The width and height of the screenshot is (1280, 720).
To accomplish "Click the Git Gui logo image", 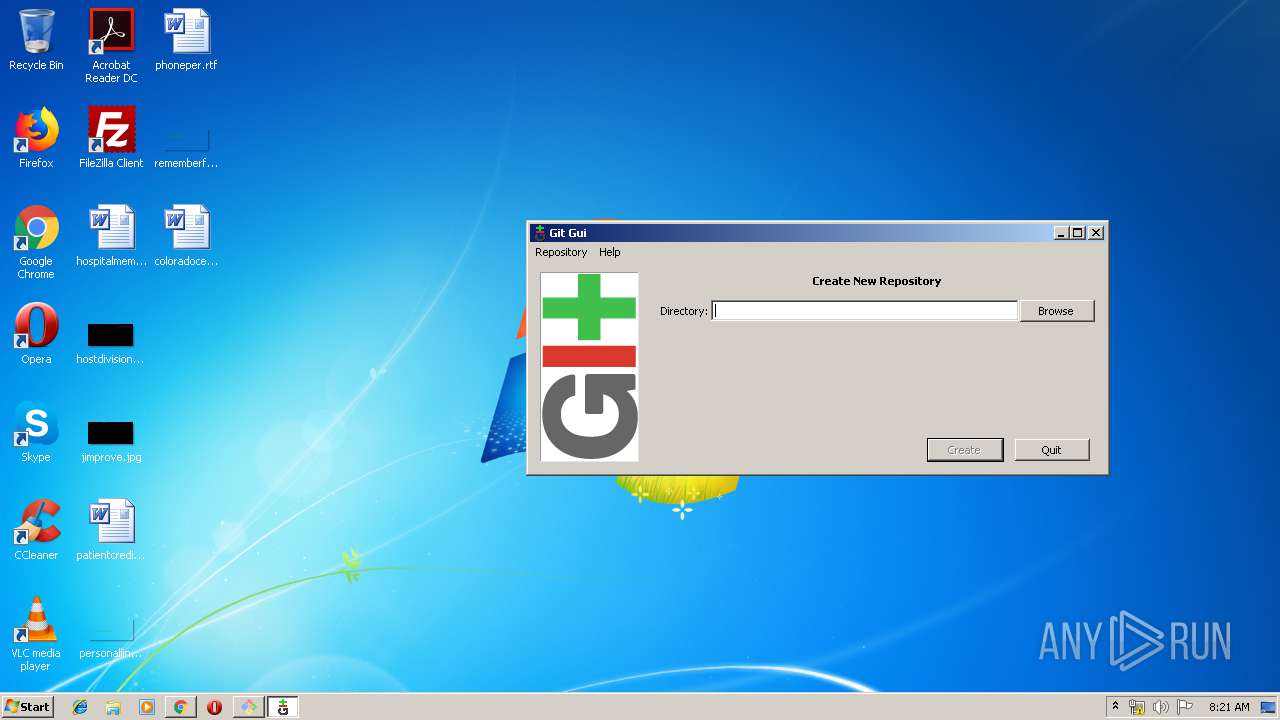I will click(589, 367).
